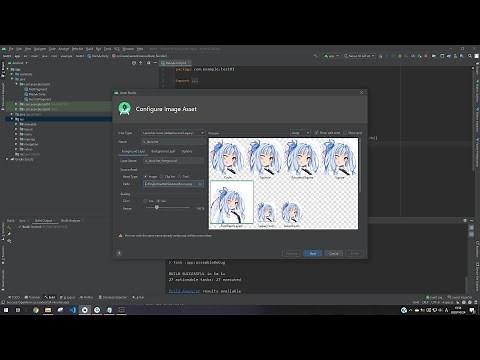This screenshot has width=480, height=360.
Task: Click the make project hammer icon
Action: [x=315, y=56]
